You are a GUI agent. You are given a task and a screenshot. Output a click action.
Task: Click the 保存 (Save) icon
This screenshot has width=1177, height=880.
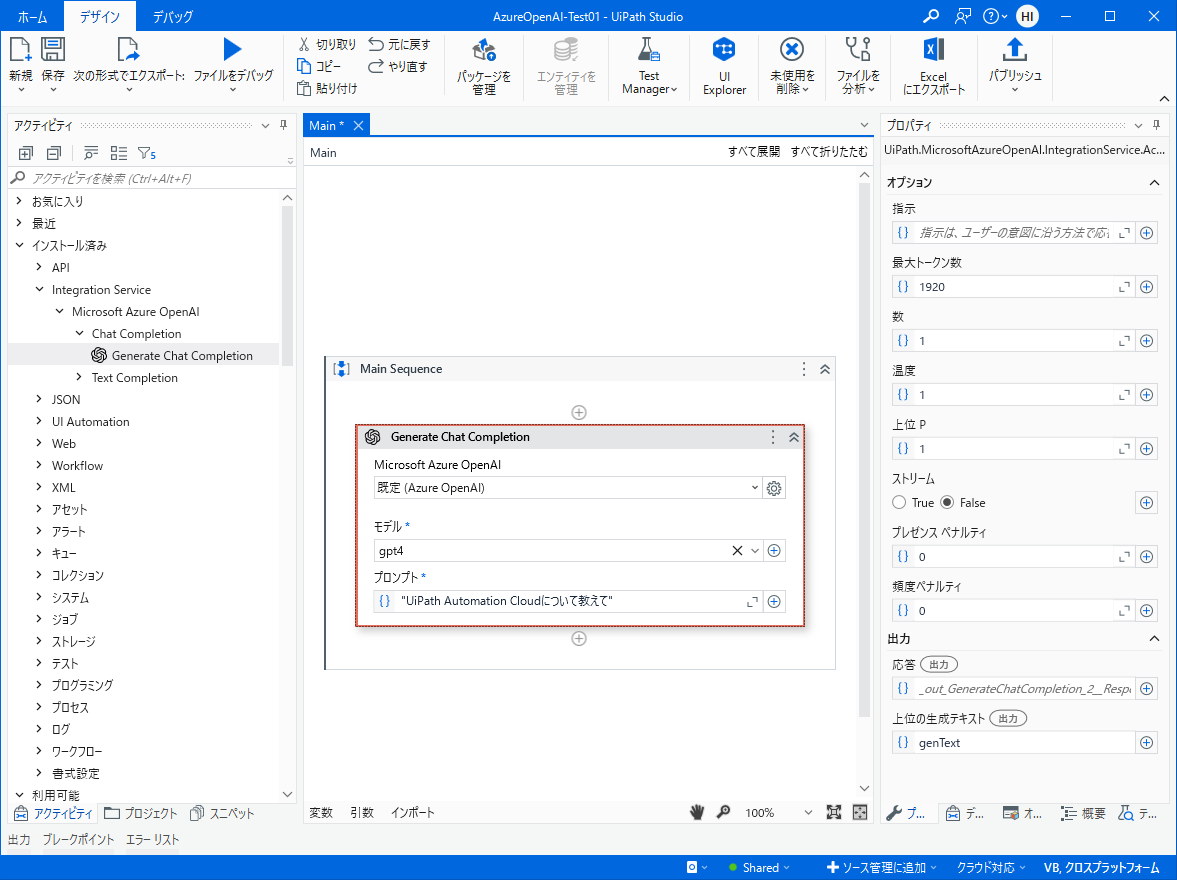coord(53,50)
